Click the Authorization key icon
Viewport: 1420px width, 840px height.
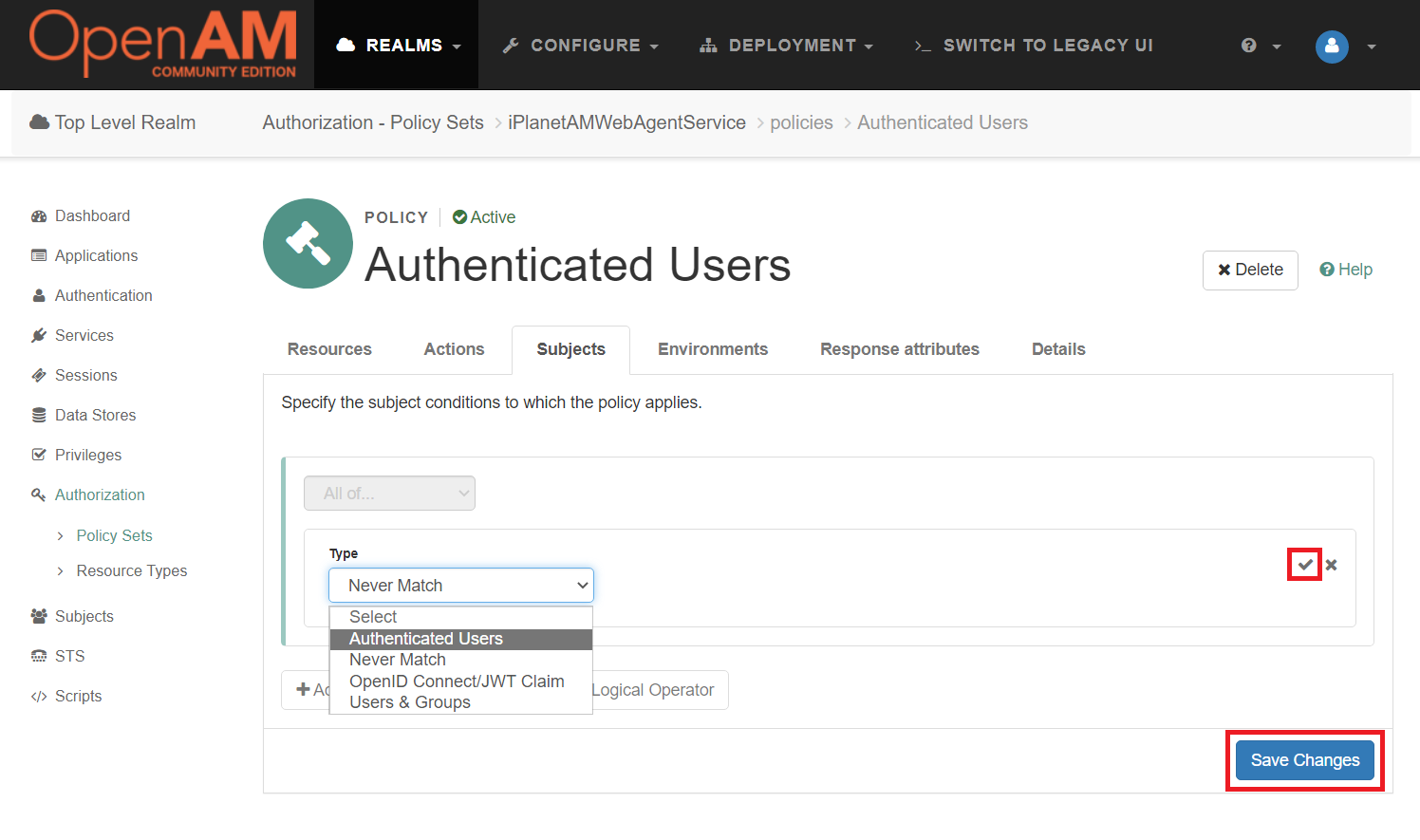point(39,495)
